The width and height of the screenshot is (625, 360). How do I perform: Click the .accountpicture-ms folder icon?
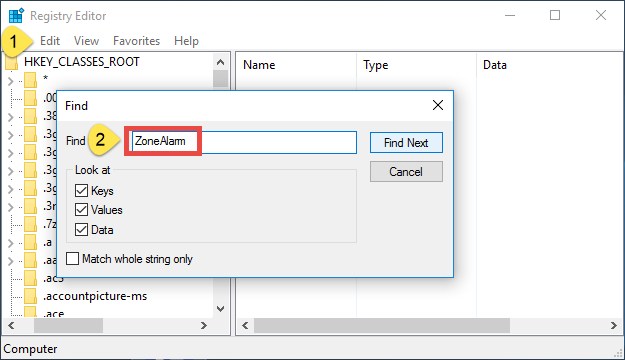click(30, 296)
